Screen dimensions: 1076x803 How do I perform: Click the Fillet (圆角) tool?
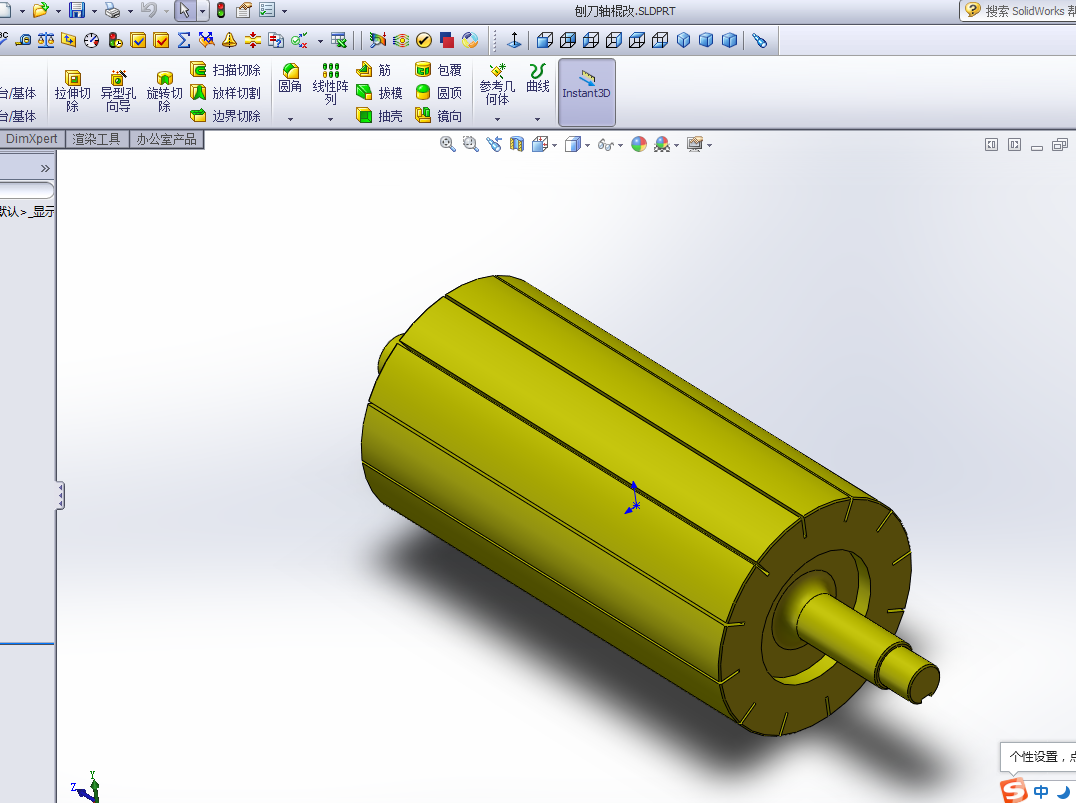290,78
